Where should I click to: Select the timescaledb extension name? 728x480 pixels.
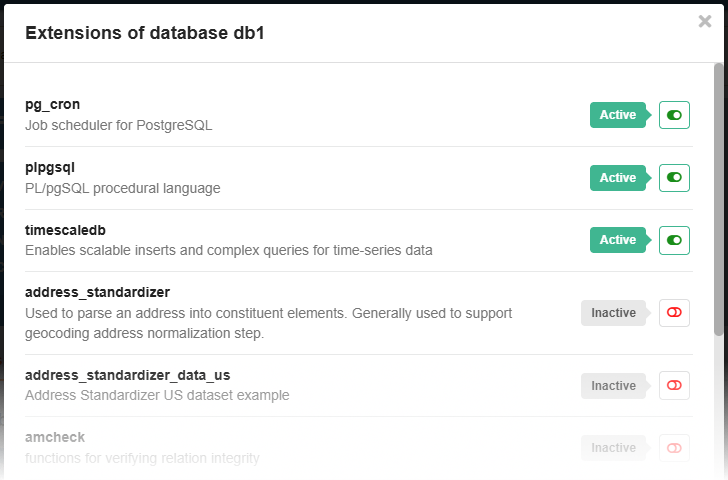(x=65, y=230)
